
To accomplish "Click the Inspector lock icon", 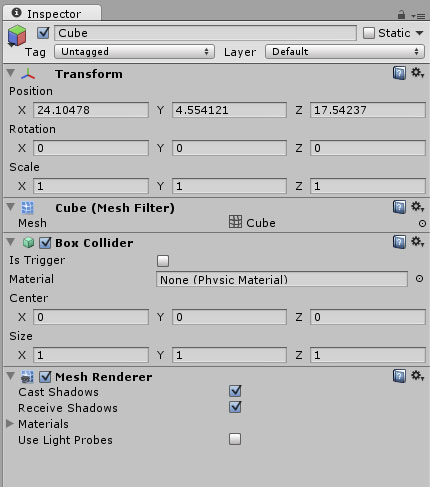I will [401, 14].
